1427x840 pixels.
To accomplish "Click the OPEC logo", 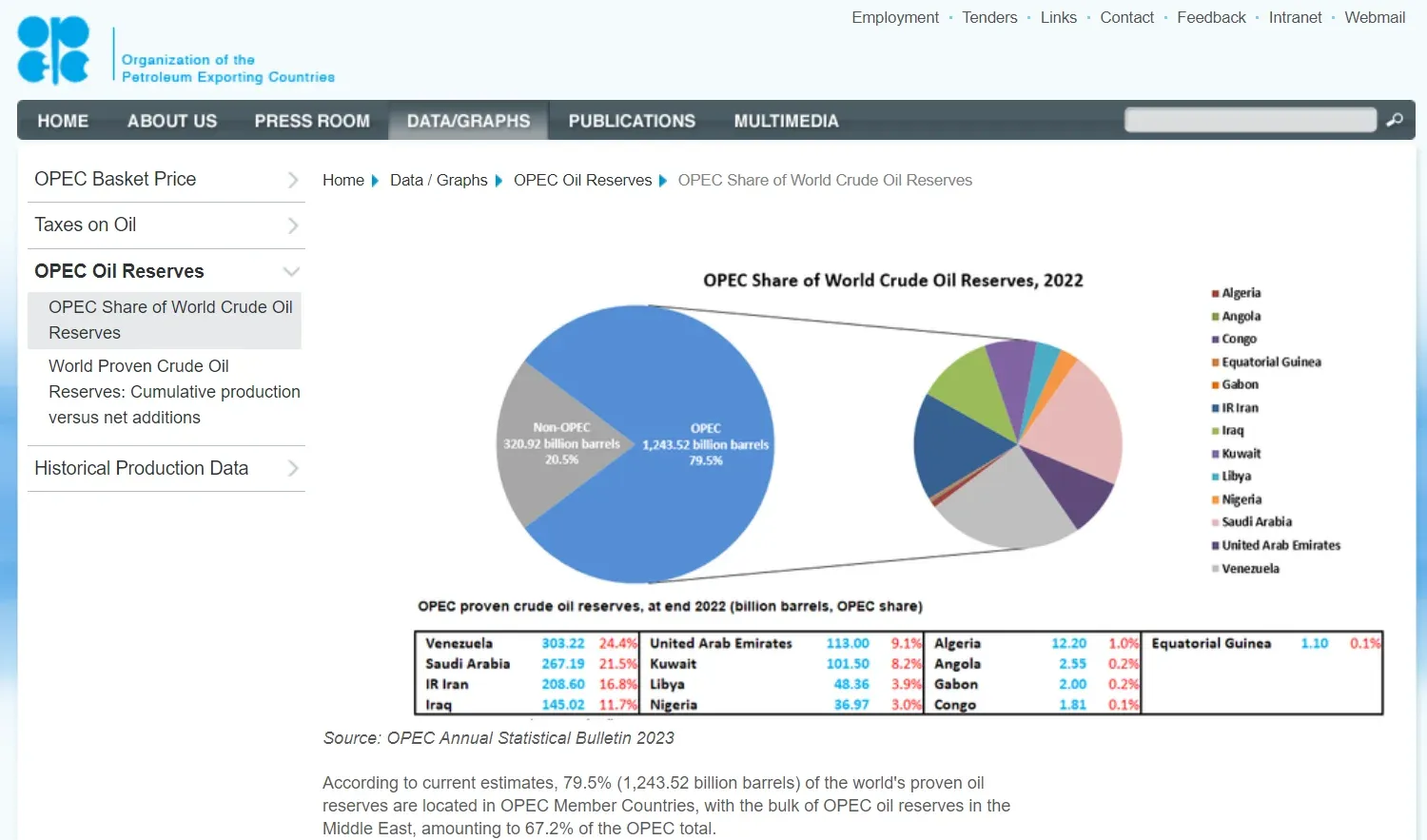I will (53, 50).
